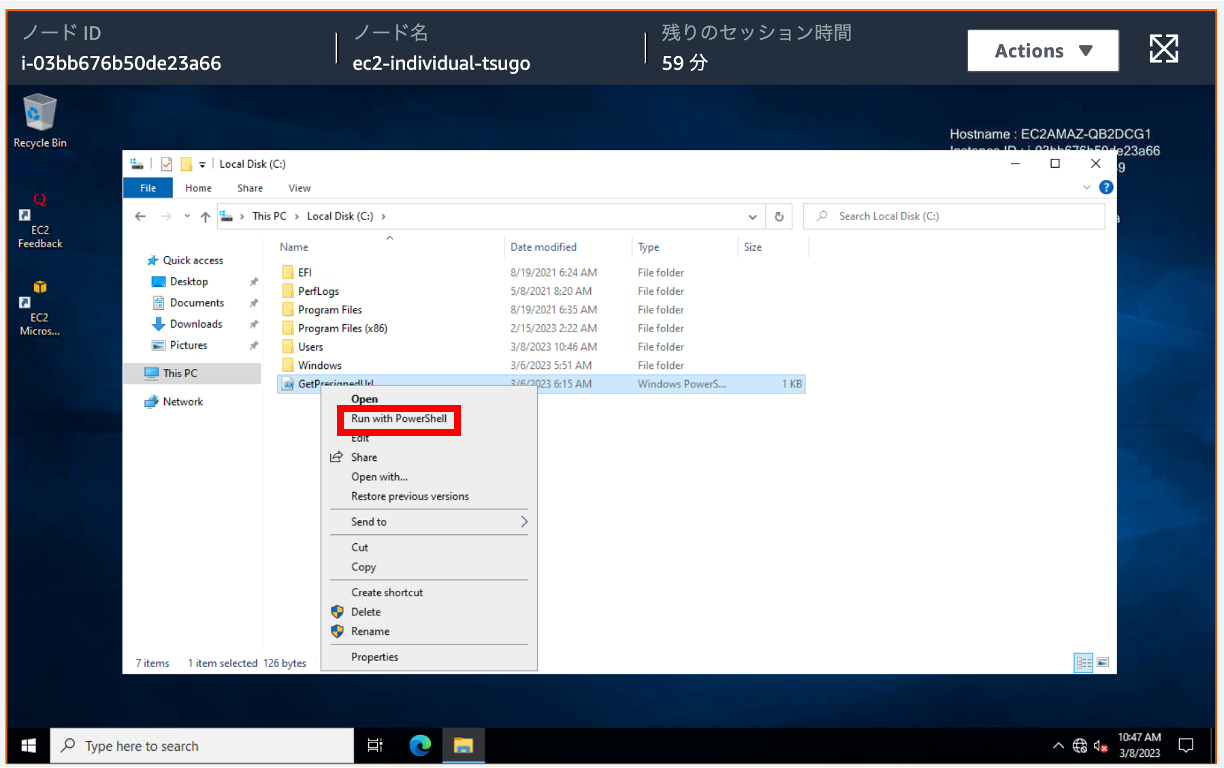
Task: Navigate back with the Back arrow
Action: tap(139, 216)
